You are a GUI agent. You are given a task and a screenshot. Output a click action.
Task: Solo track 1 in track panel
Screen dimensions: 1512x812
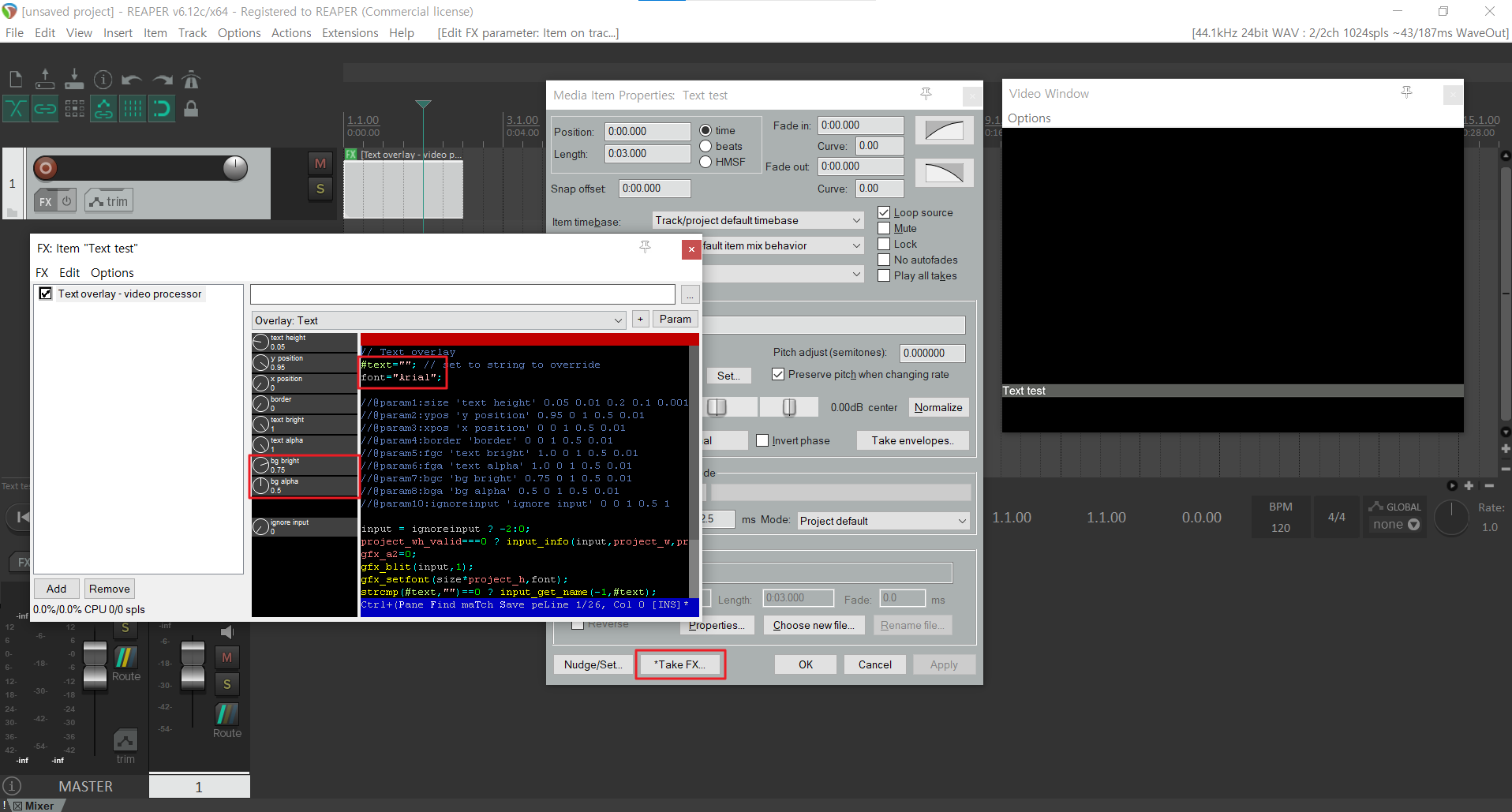point(320,189)
